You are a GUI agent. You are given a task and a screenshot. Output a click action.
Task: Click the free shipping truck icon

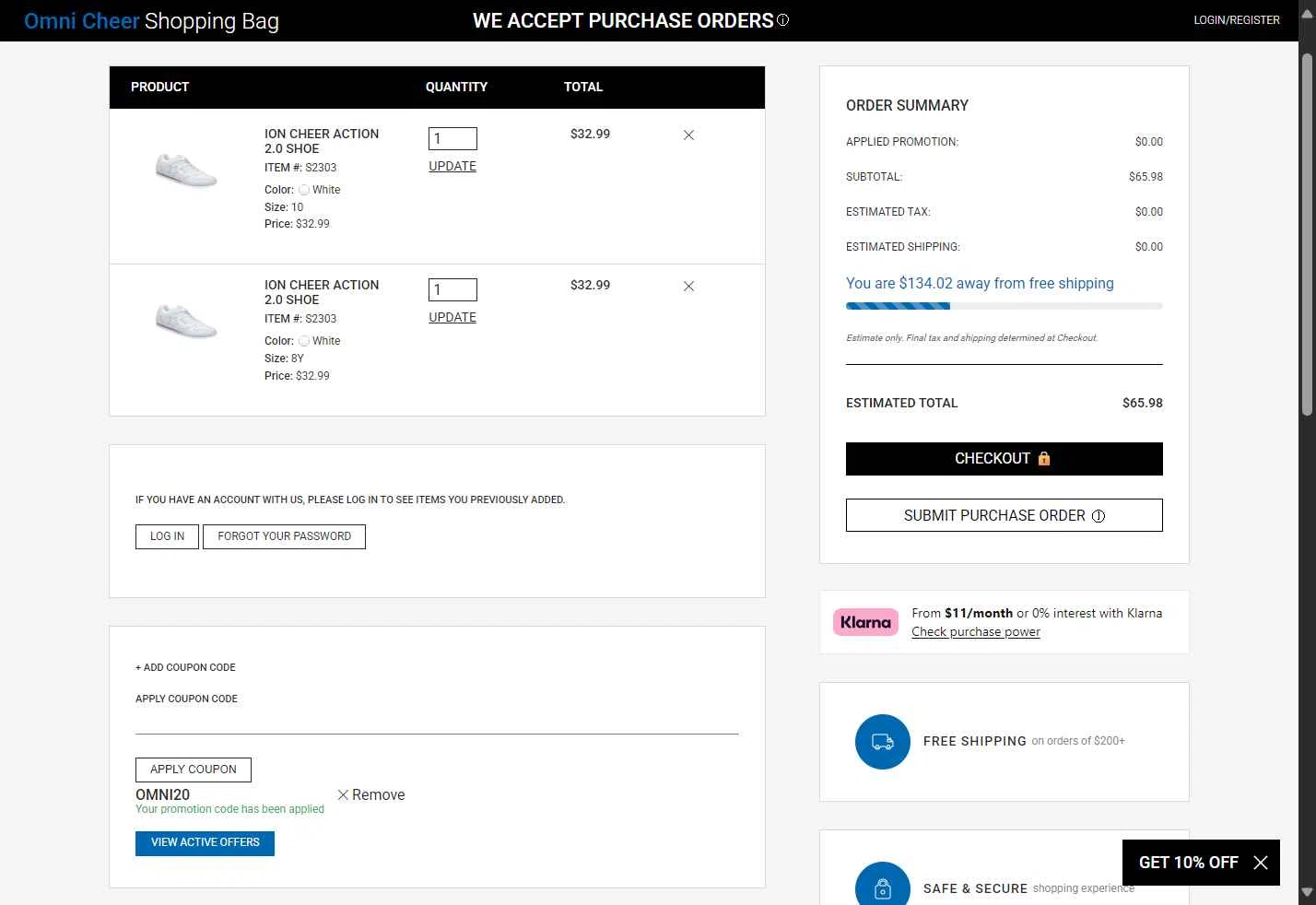click(882, 742)
